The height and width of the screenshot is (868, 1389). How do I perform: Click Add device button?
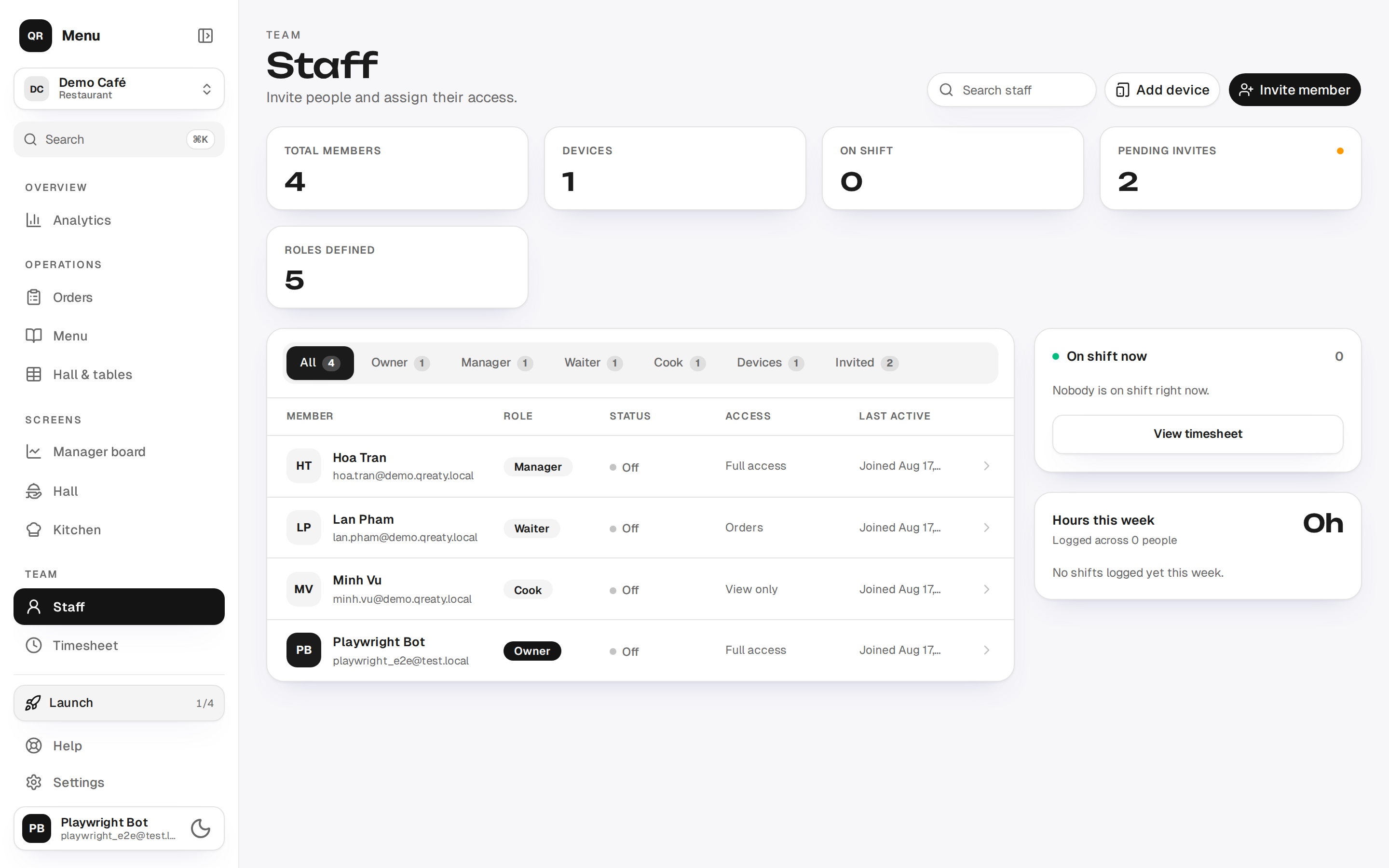click(x=1162, y=90)
